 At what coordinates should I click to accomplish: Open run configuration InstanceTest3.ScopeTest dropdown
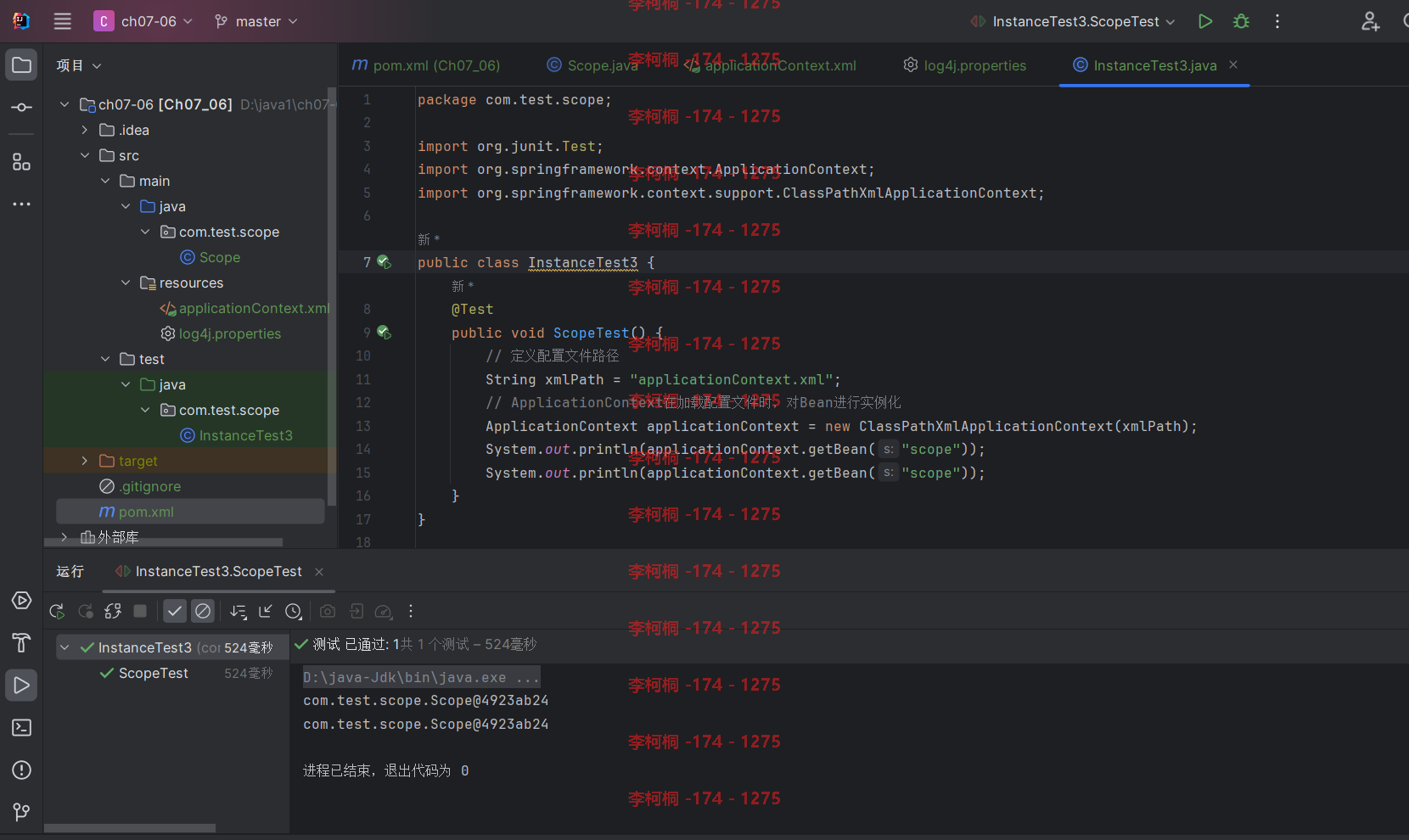(x=1073, y=21)
